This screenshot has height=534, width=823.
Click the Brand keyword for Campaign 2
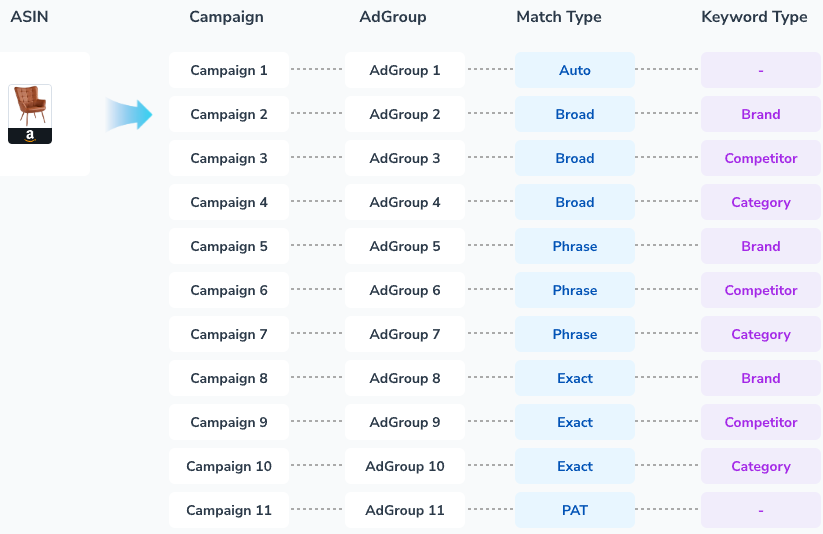click(x=761, y=115)
